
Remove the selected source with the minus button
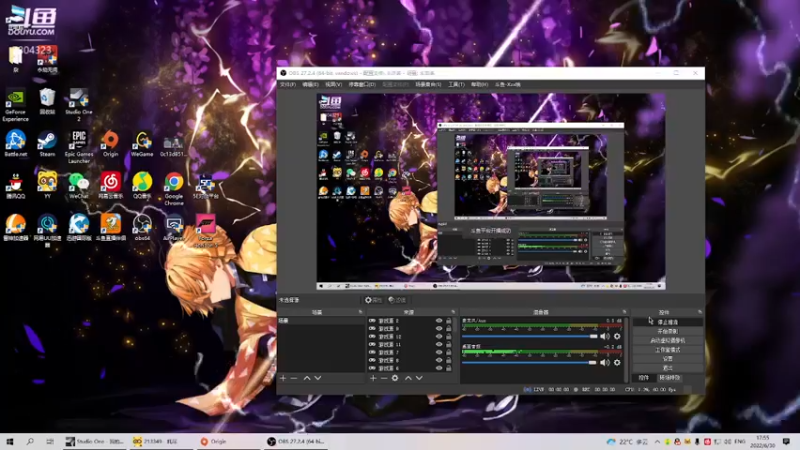[x=384, y=378]
